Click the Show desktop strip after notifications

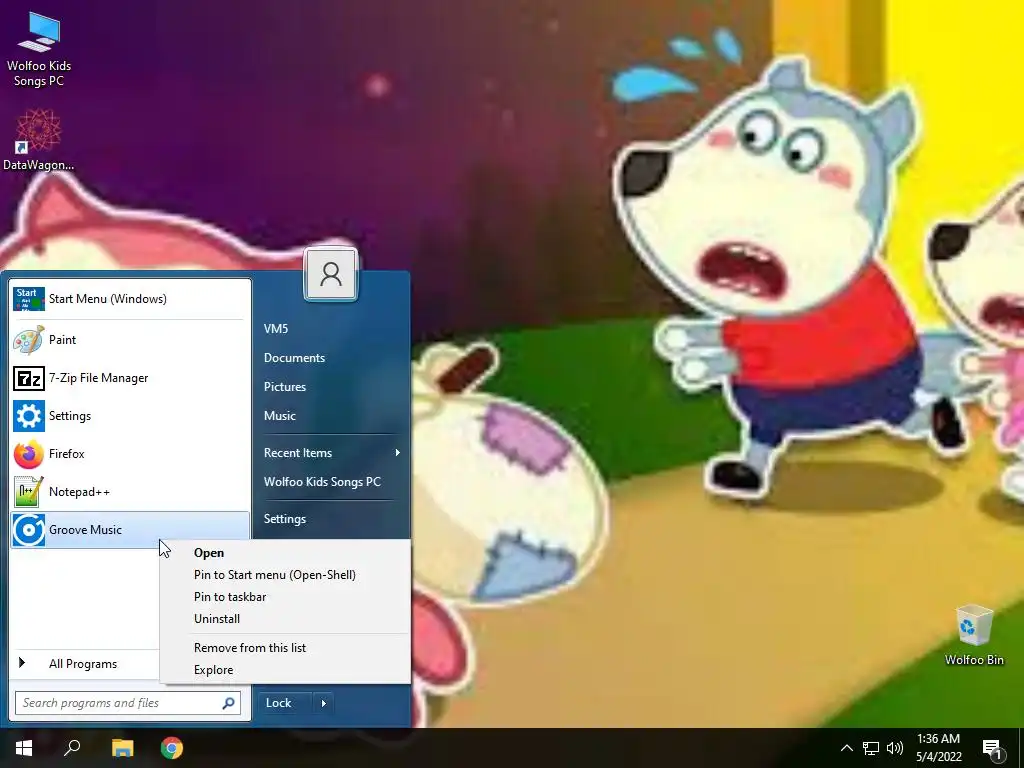click(x=1021, y=748)
